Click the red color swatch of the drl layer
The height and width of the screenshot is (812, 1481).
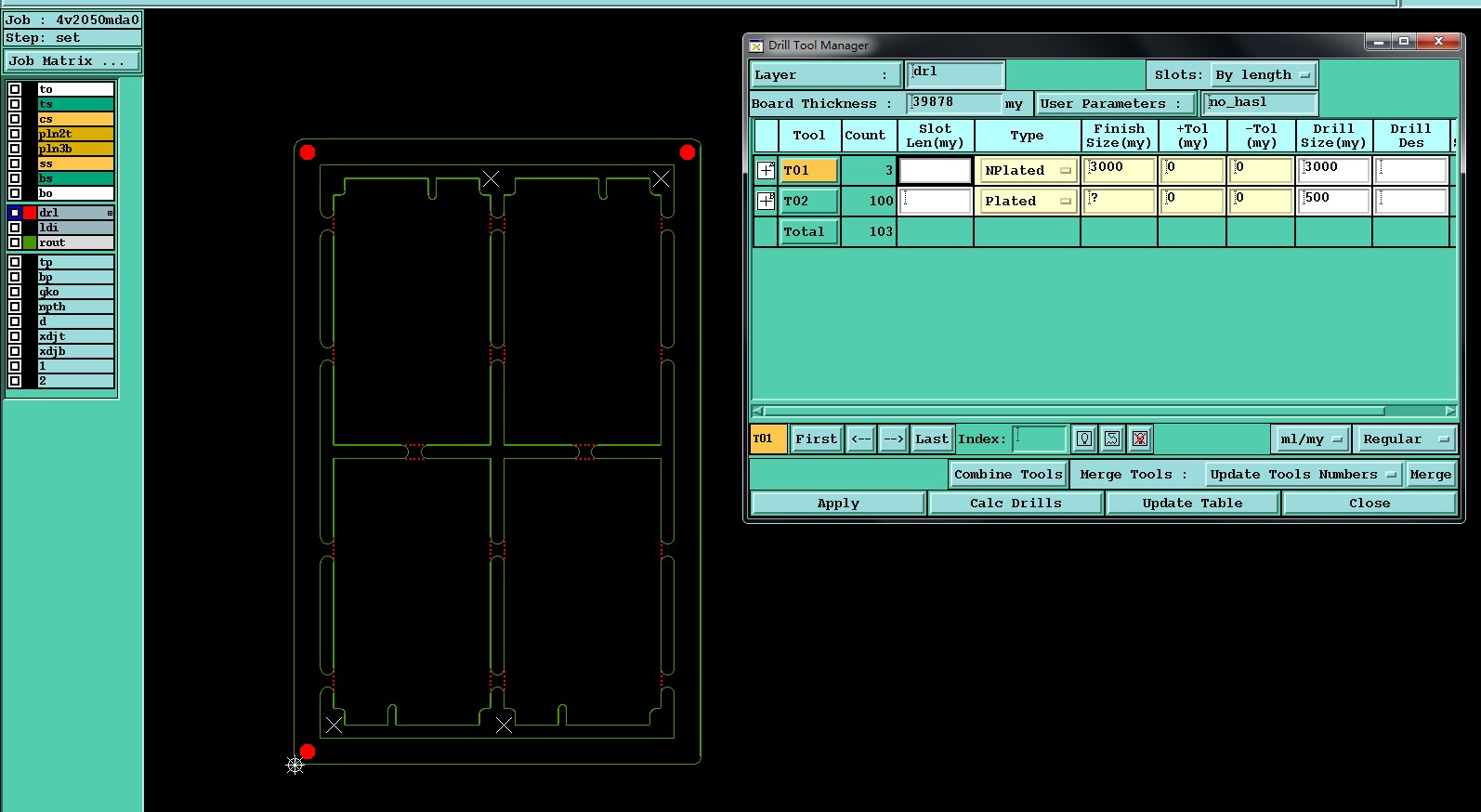coord(30,213)
